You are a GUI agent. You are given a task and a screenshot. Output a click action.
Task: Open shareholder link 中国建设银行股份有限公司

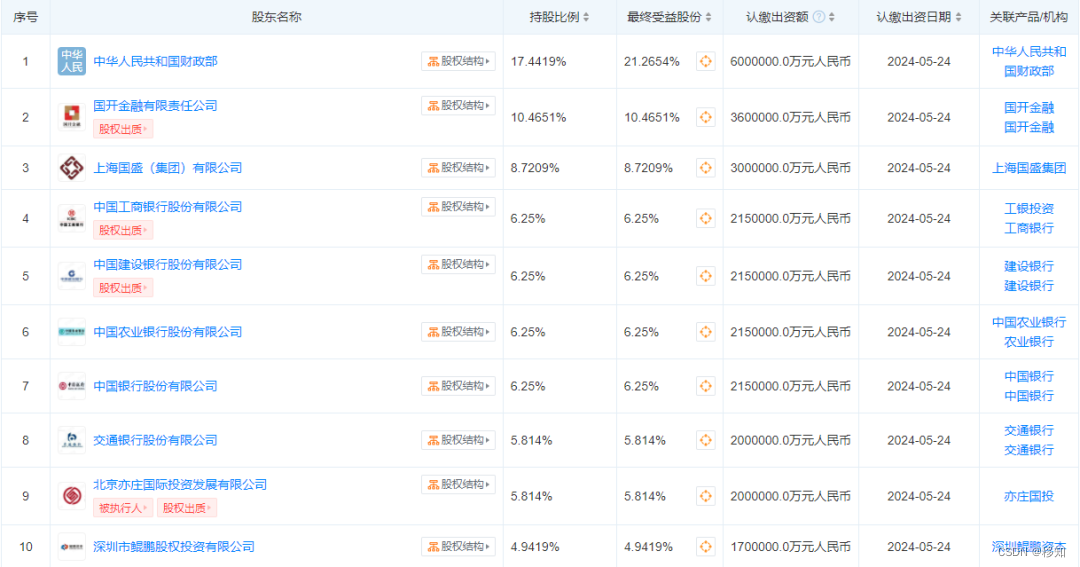point(168,265)
